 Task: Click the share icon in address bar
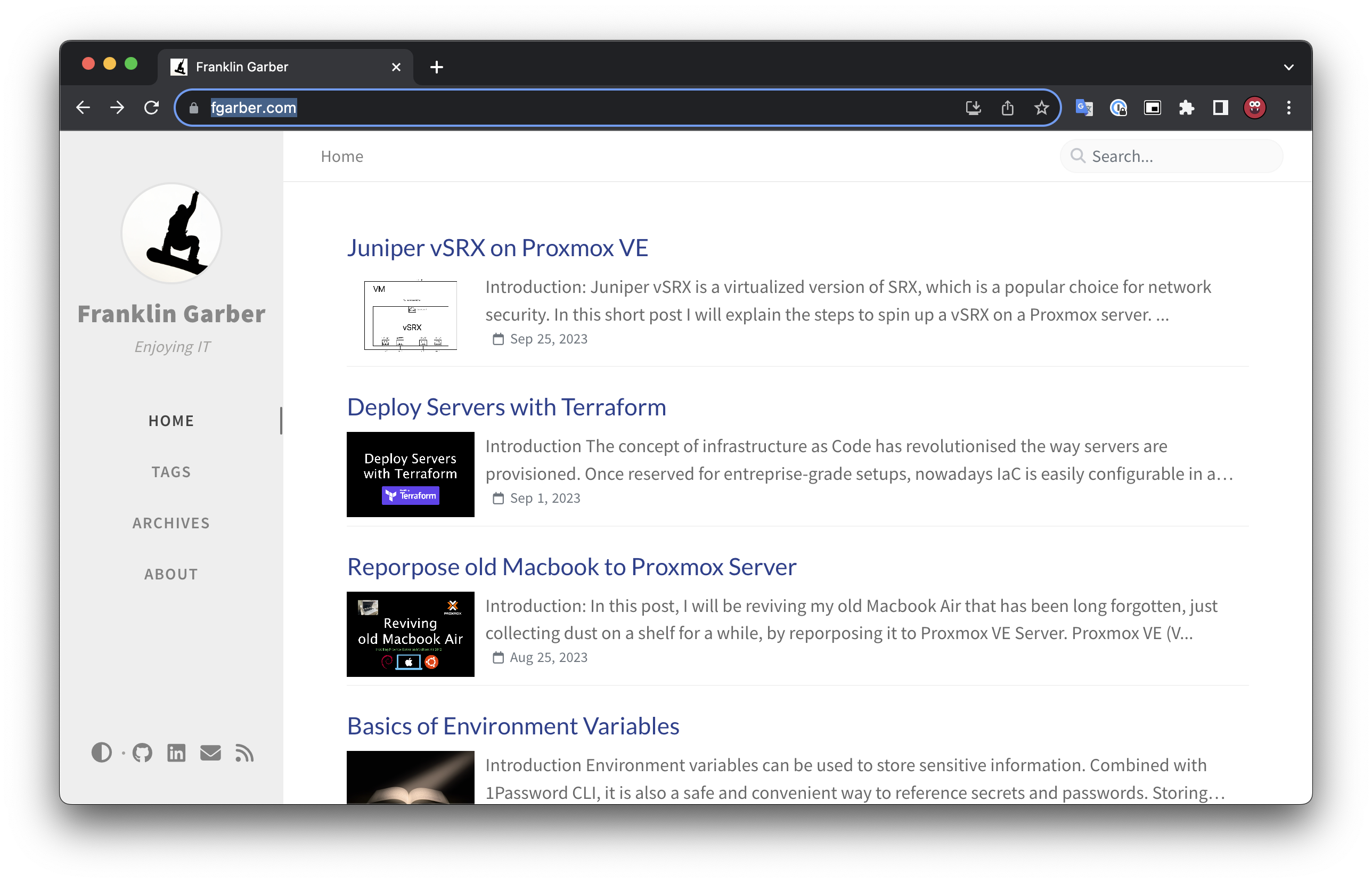[x=1007, y=108]
